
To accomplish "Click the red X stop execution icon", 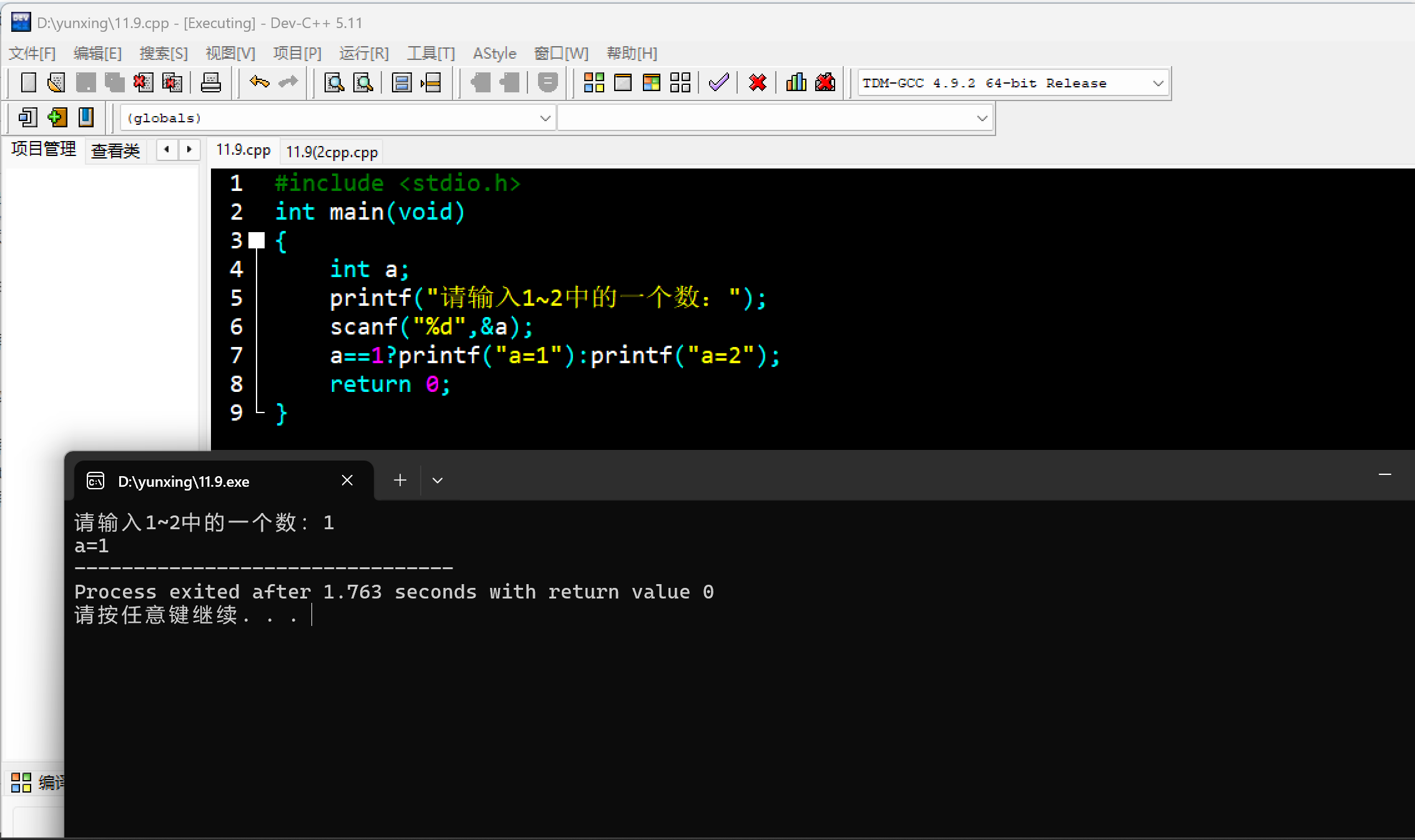I will click(x=757, y=82).
